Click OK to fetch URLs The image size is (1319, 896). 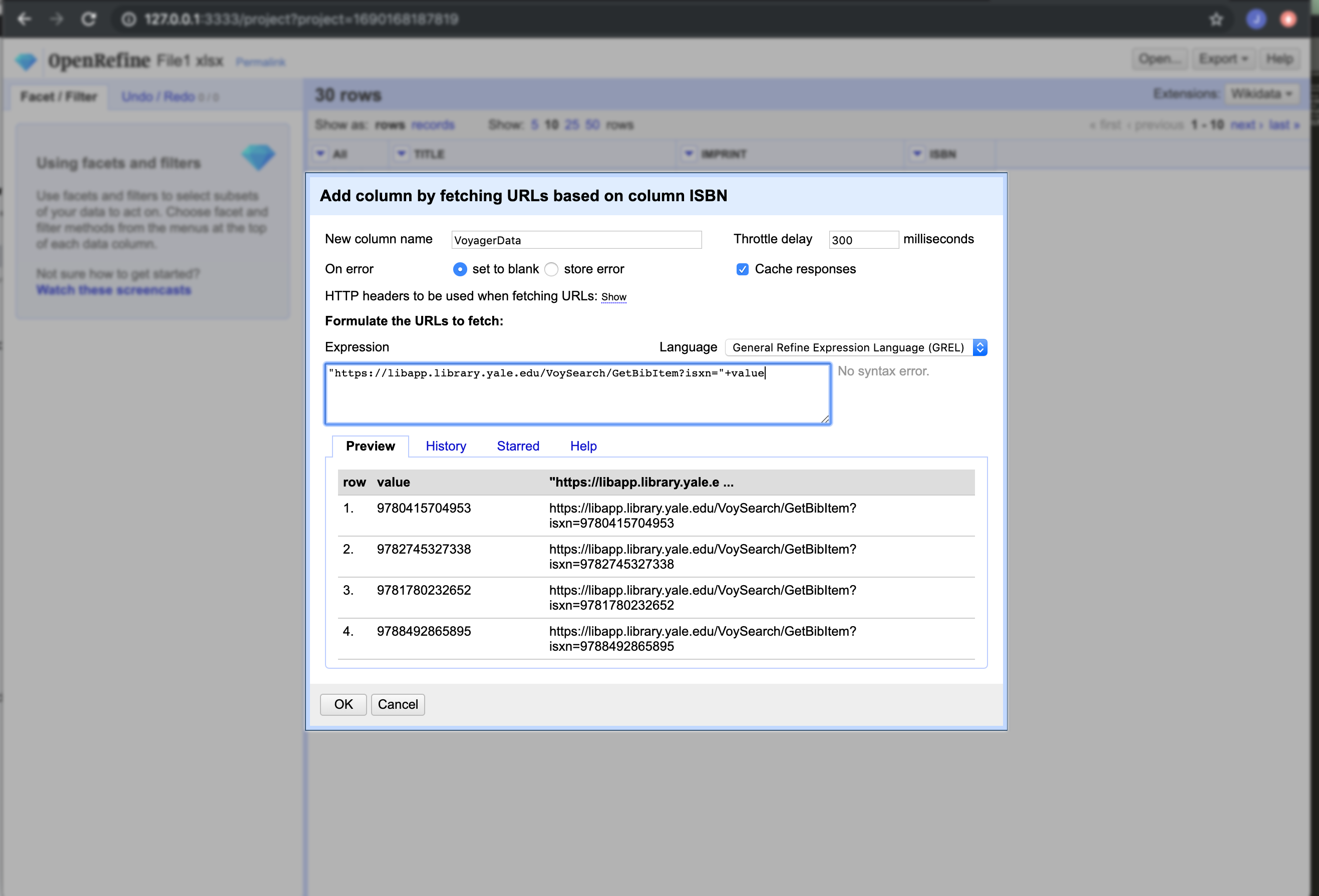[344, 704]
